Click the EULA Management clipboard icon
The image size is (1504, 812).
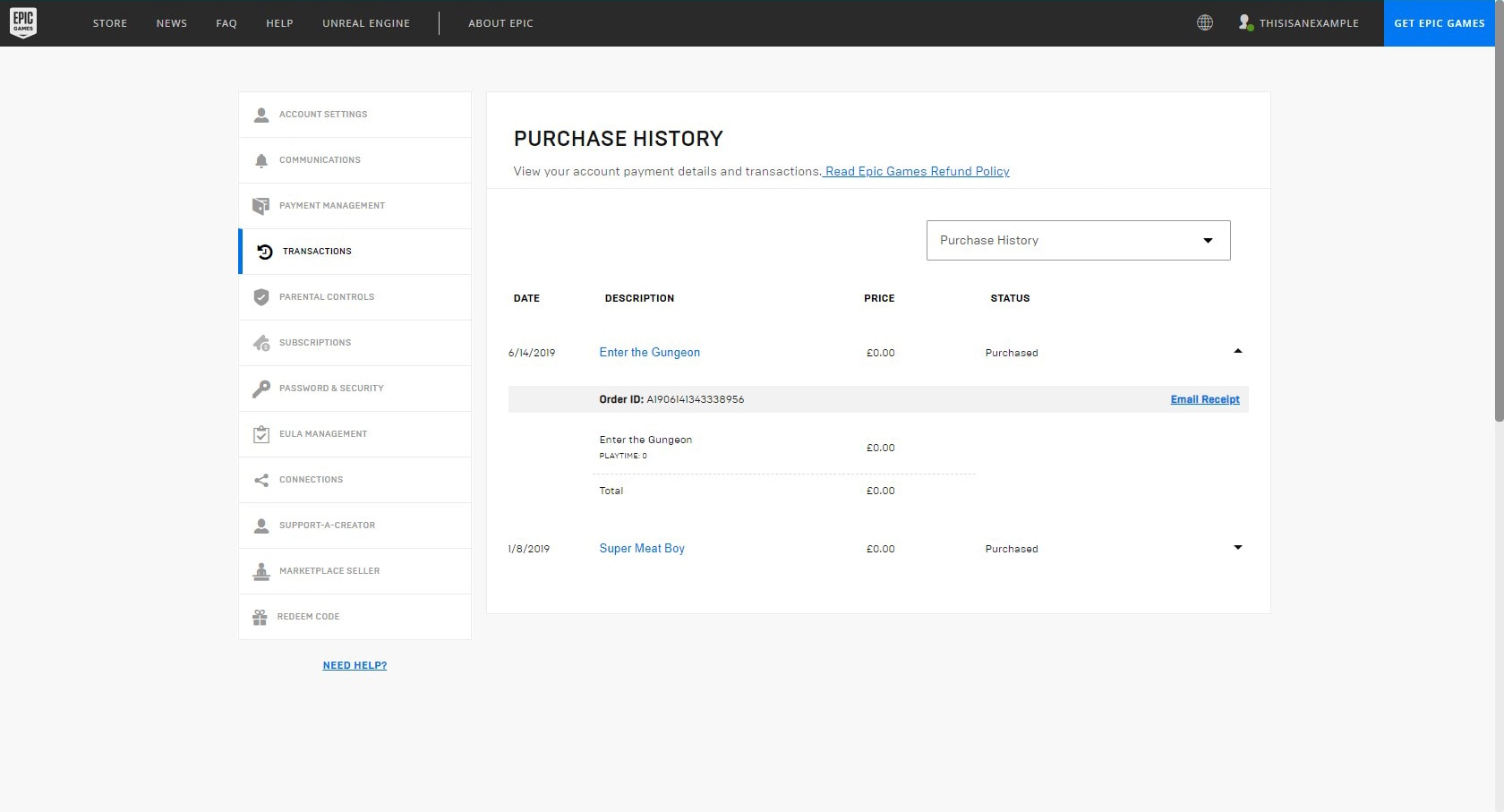[261, 434]
